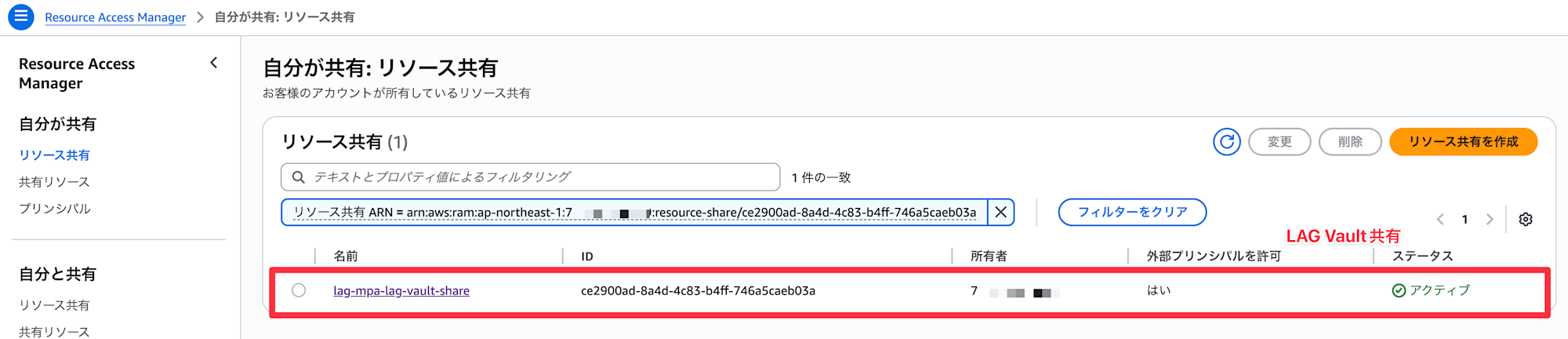This screenshot has width=1568, height=339.
Task: Click the refresh resource shares icon
Action: (1226, 142)
